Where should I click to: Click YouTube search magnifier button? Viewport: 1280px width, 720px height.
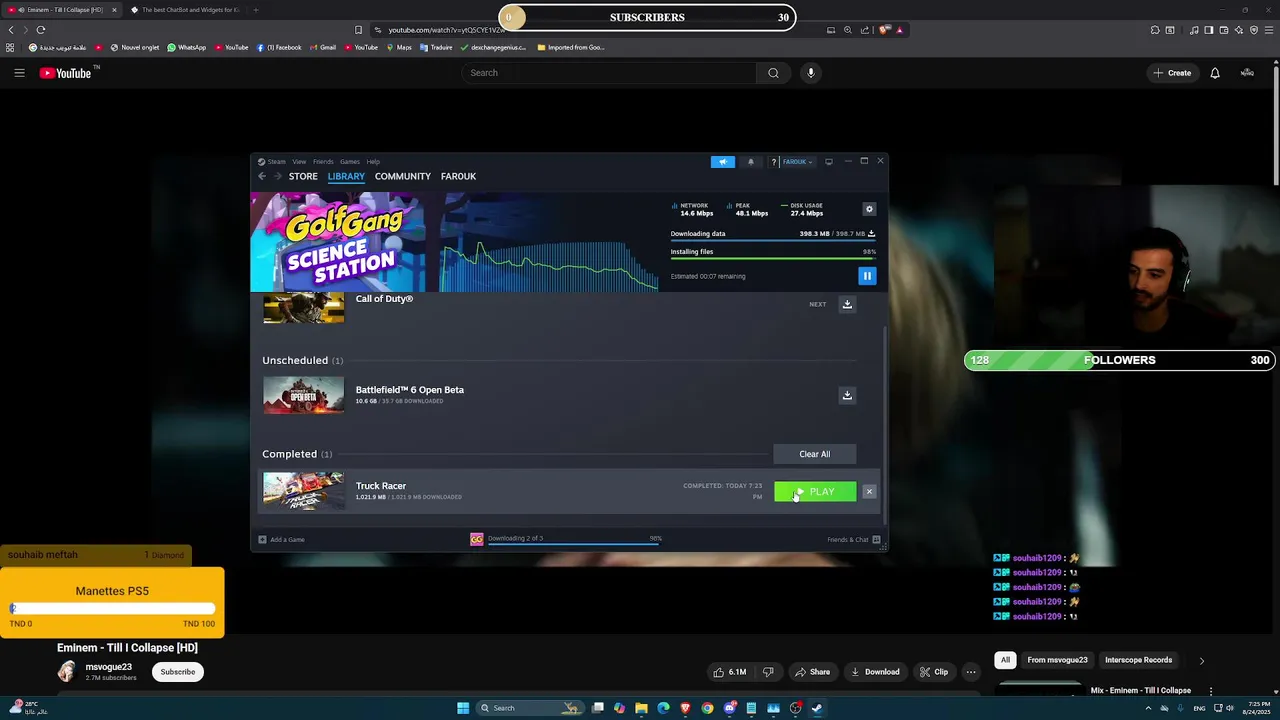(773, 73)
